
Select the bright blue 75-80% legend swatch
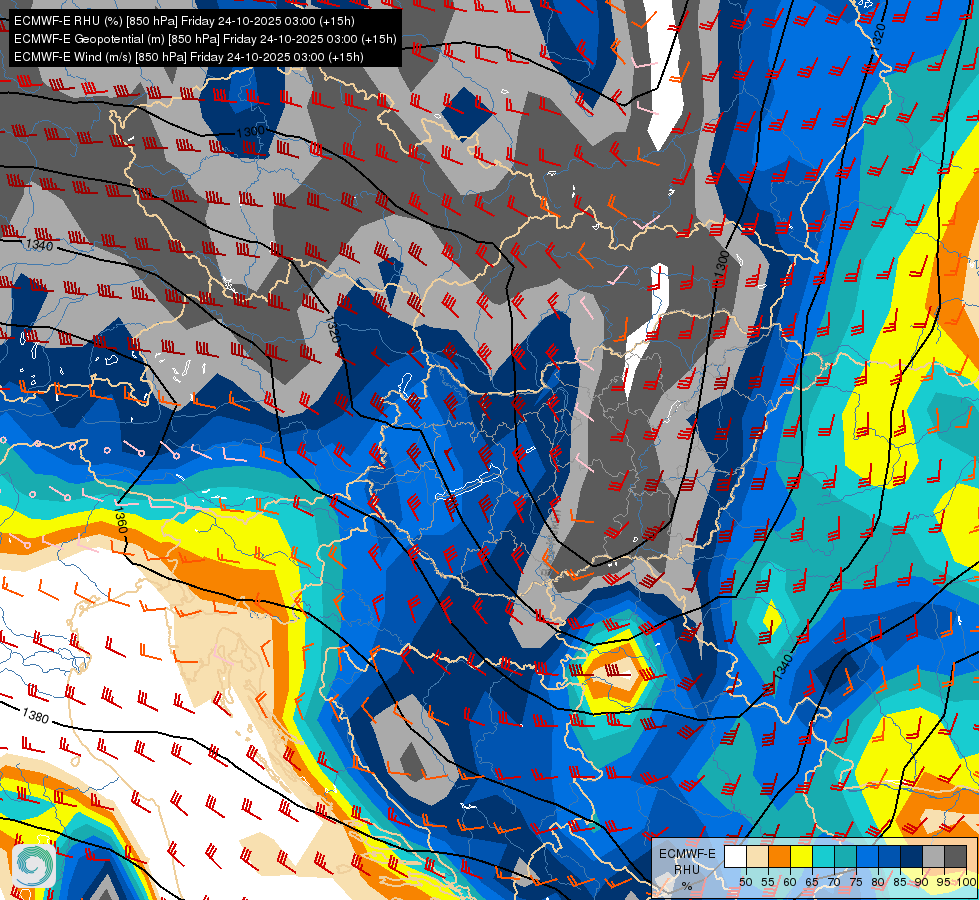868,856
